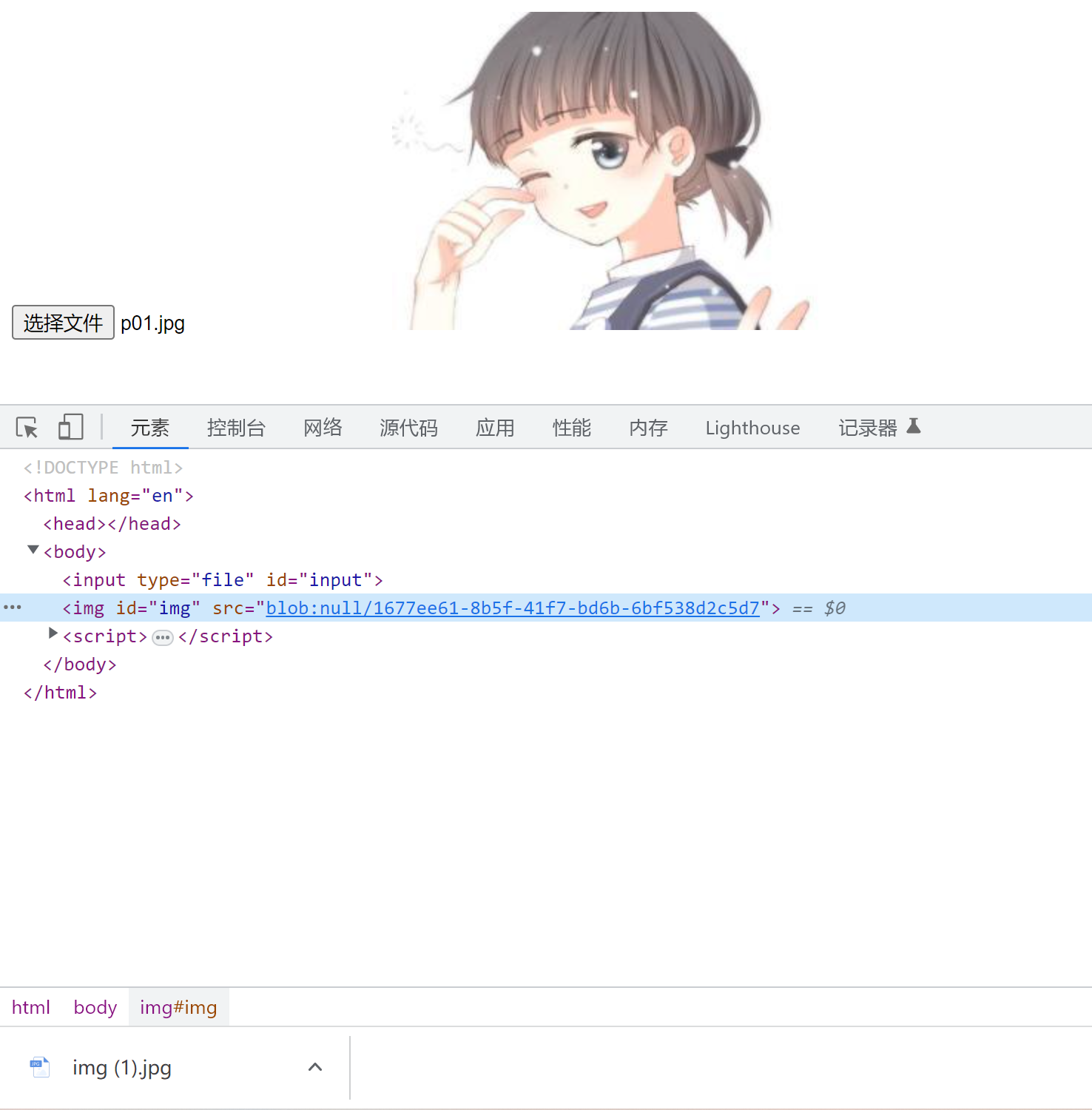Open the downloaded img (1).jpg file
This screenshot has height=1110, width=1092.
[x=122, y=1068]
